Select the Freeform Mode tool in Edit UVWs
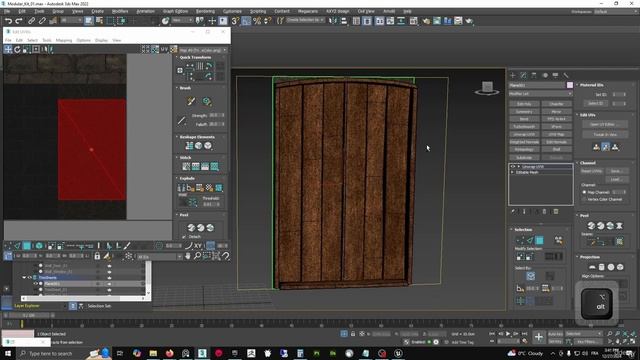The height and width of the screenshot is (360, 640). [x=36, y=49]
